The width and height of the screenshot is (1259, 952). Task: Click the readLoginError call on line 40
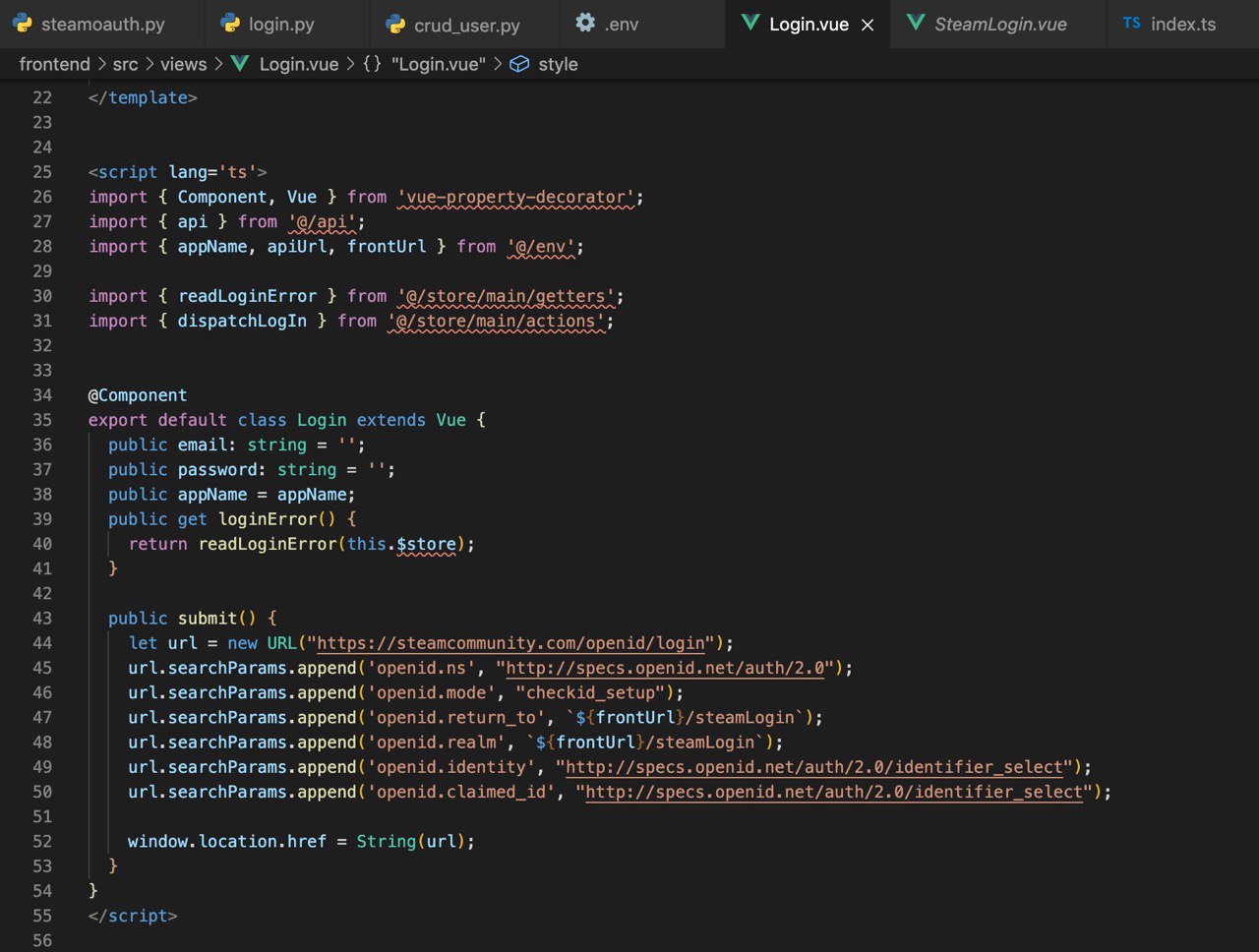point(268,544)
